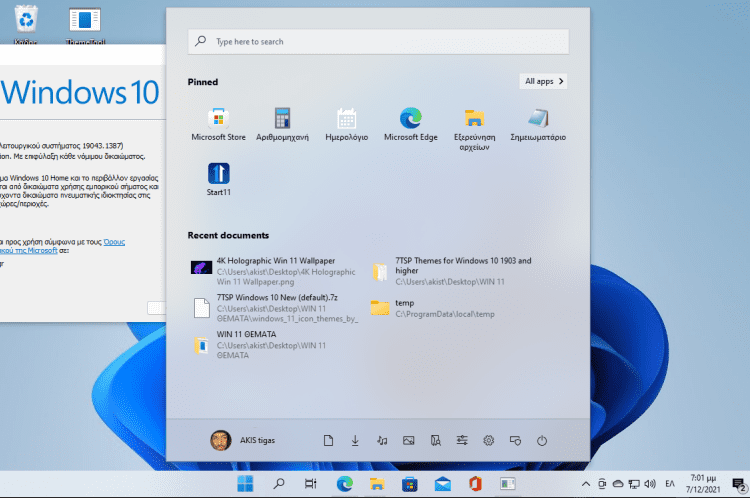Click AKIS tigas user account
Screen dimensions: 750x498
coord(243,441)
